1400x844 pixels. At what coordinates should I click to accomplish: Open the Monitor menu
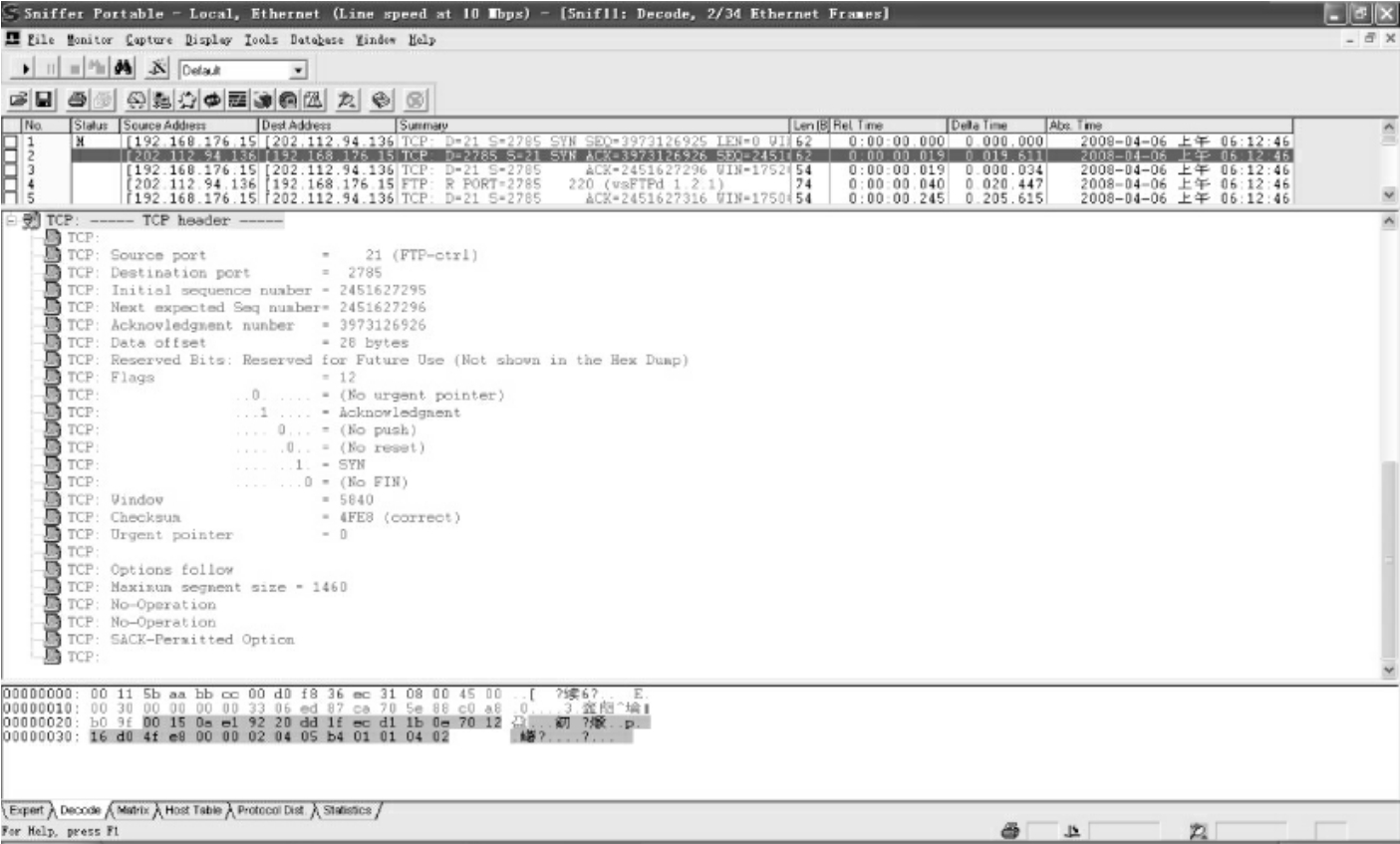click(x=90, y=40)
